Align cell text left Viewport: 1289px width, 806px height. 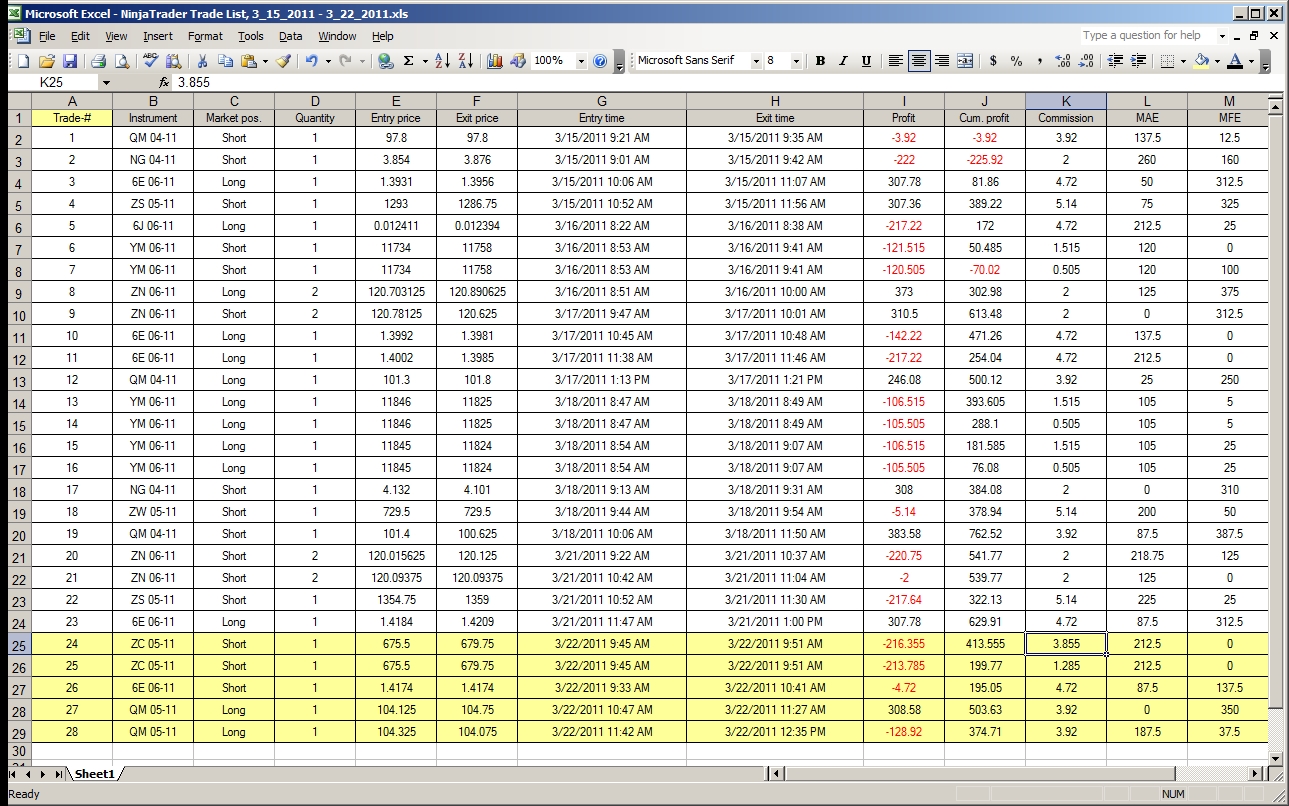click(x=896, y=61)
